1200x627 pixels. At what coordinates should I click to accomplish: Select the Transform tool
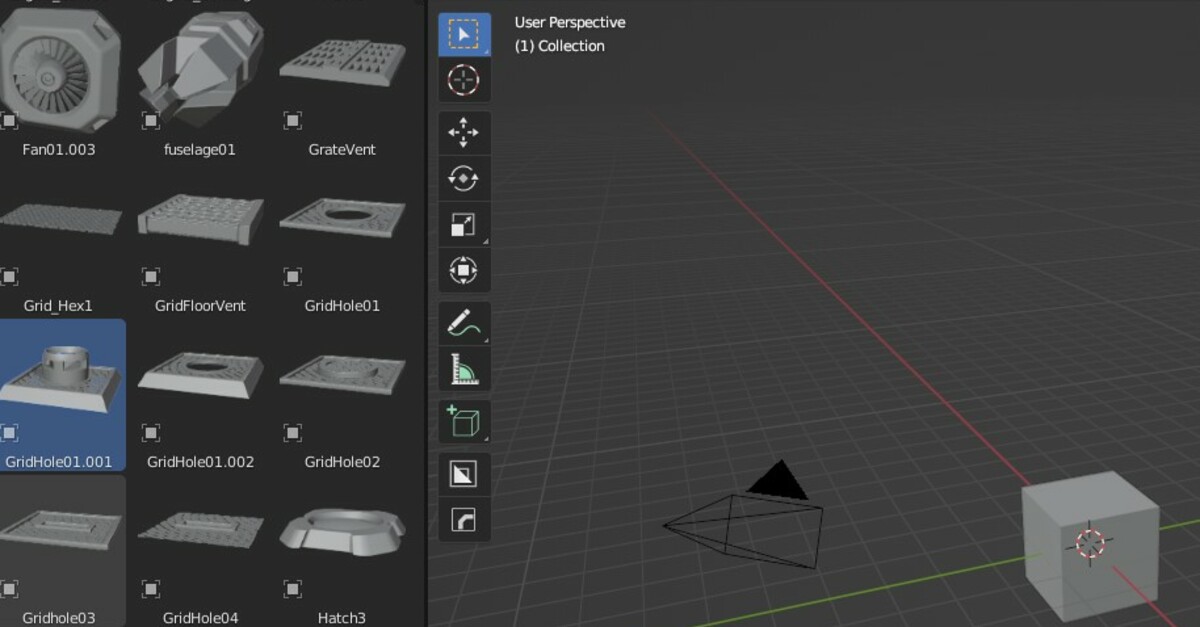(x=463, y=270)
